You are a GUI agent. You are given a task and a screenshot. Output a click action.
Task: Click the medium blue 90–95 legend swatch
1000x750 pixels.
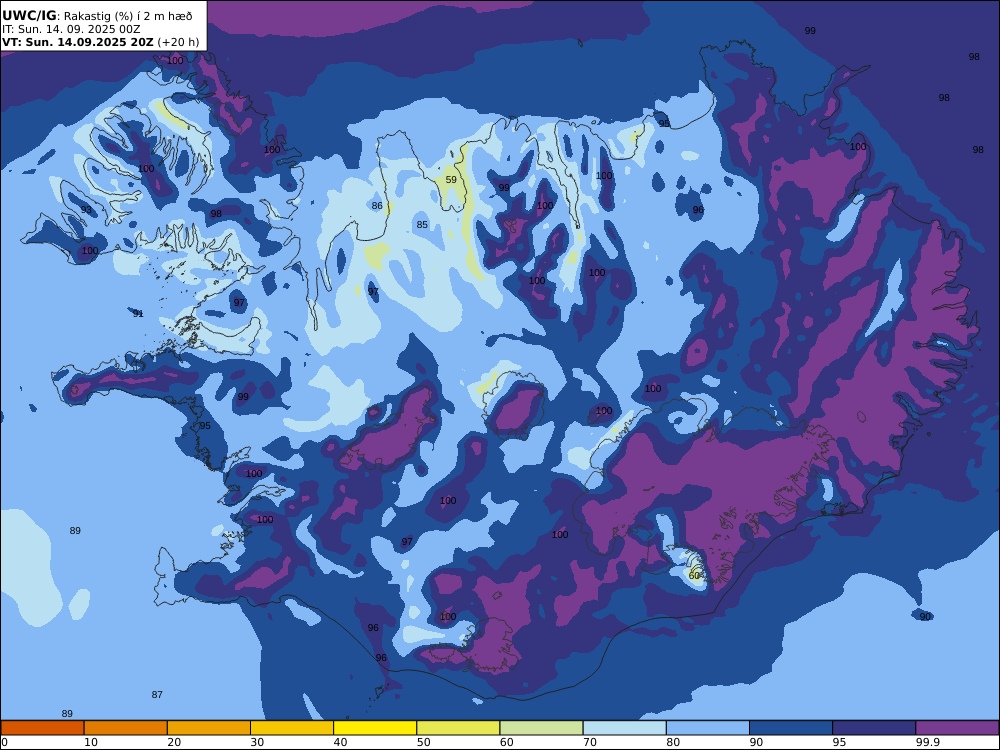[x=791, y=728]
